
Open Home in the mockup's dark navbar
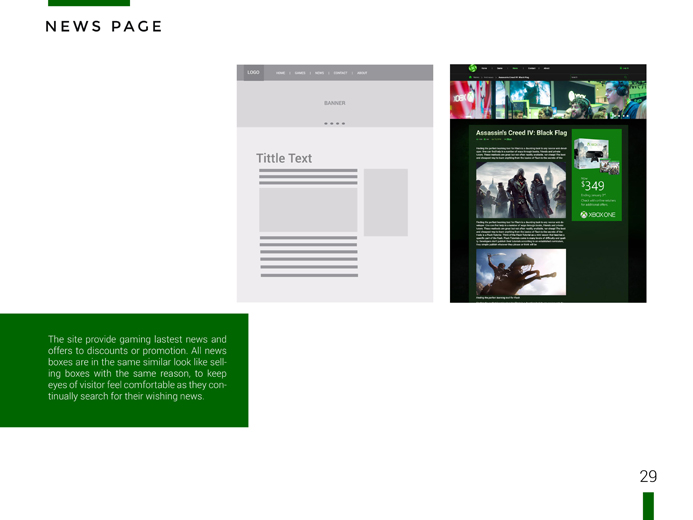pyautogui.click(x=484, y=68)
